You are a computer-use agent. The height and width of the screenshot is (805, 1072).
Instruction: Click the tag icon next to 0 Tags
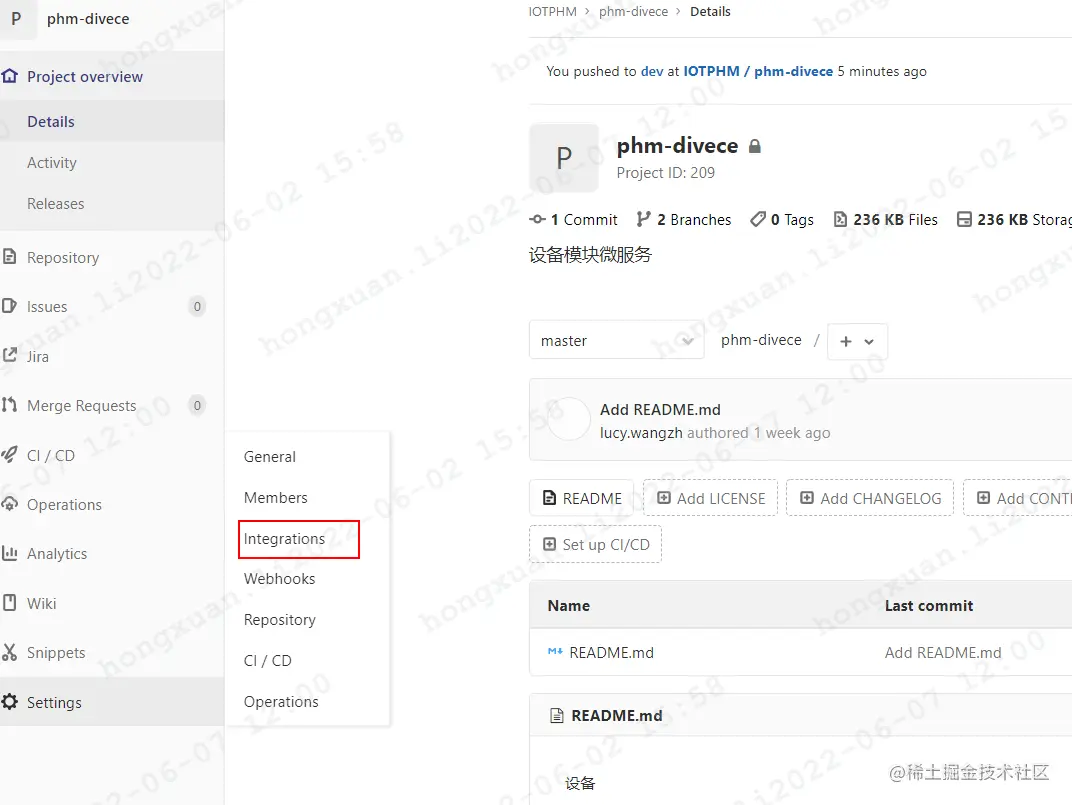[x=758, y=219]
